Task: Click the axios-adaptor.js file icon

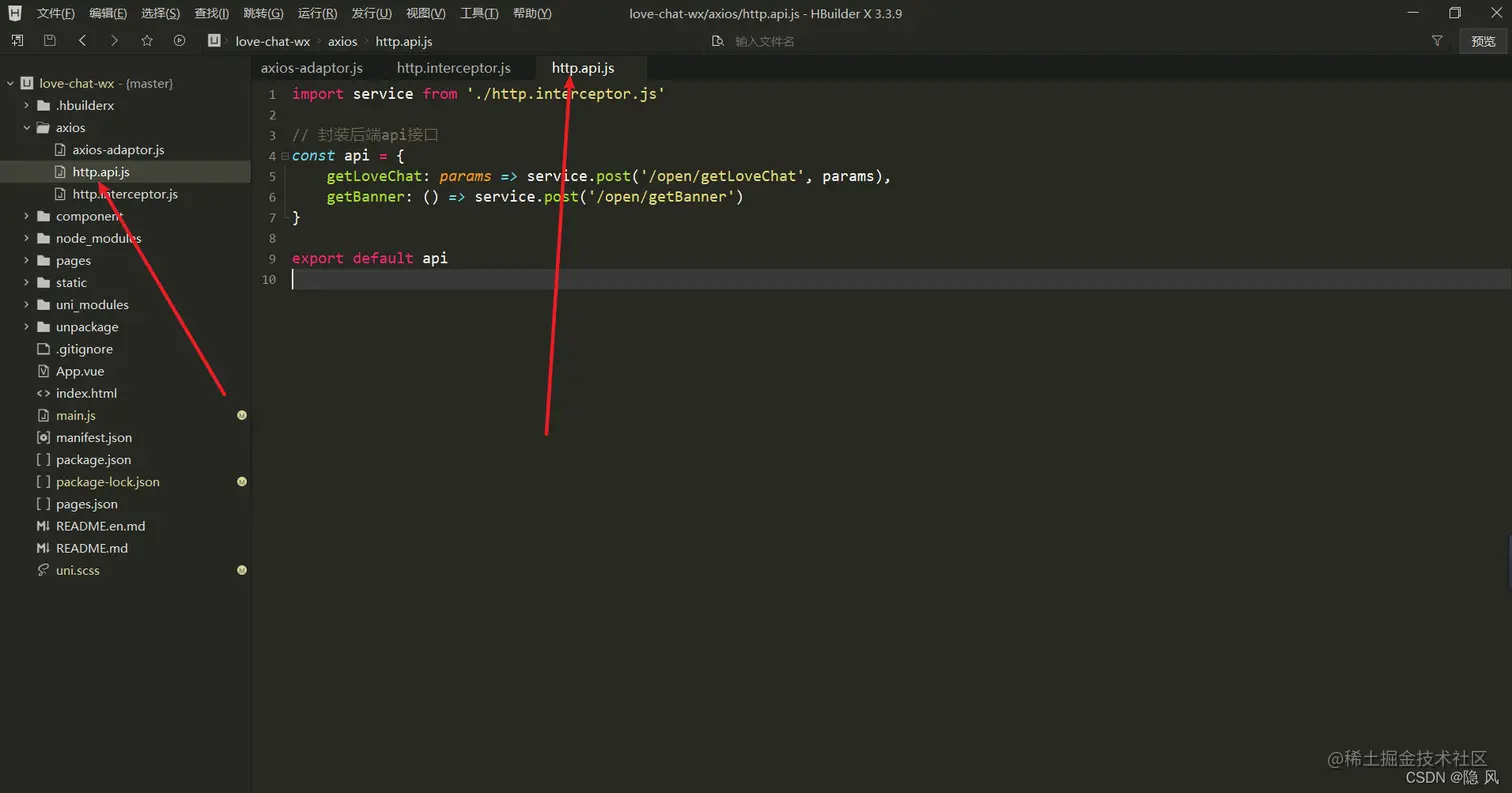Action: 60,149
